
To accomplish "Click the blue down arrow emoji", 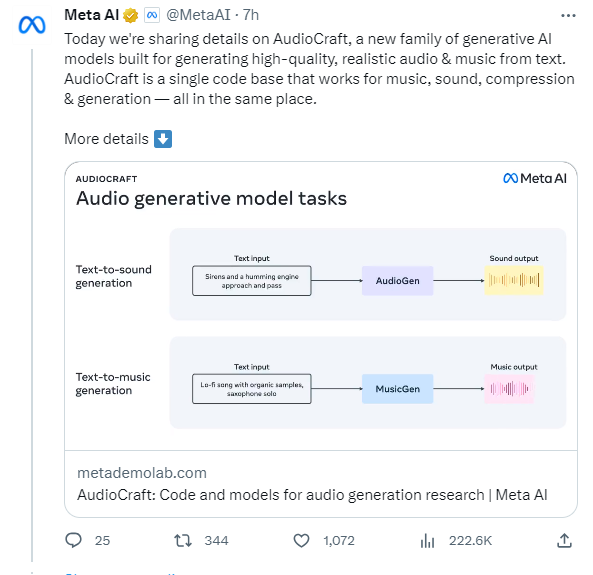I will click(163, 139).
